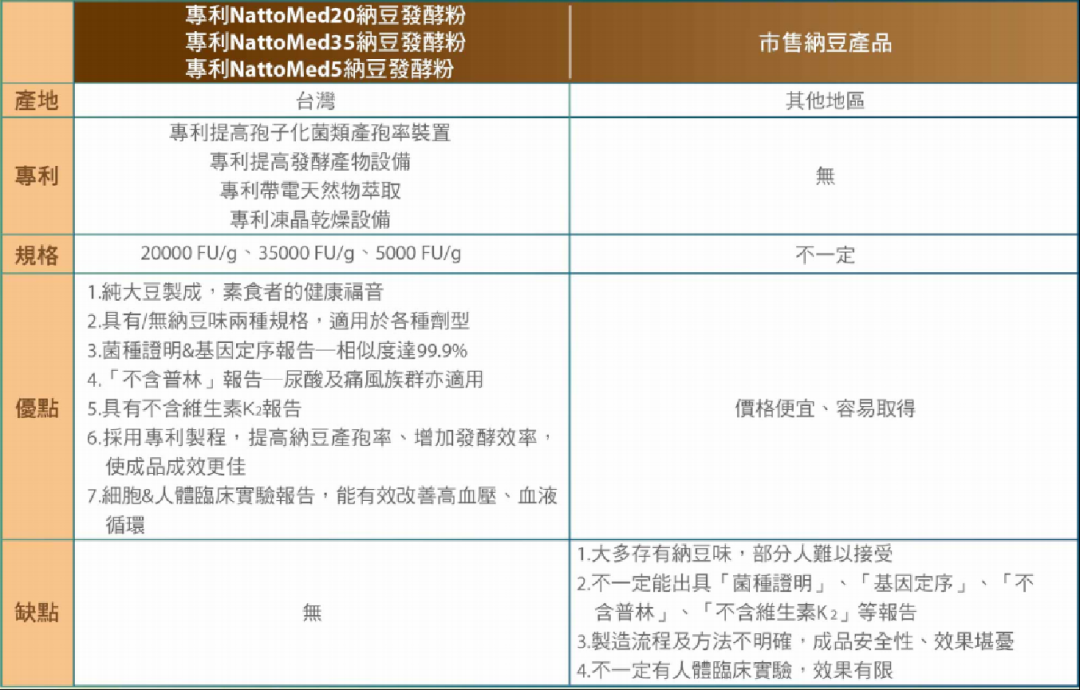The height and width of the screenshot is (690, 1080).
Task: Click 專利提高發酵產物設備 line
Action: pyautogui.click(x=310, y=161)
